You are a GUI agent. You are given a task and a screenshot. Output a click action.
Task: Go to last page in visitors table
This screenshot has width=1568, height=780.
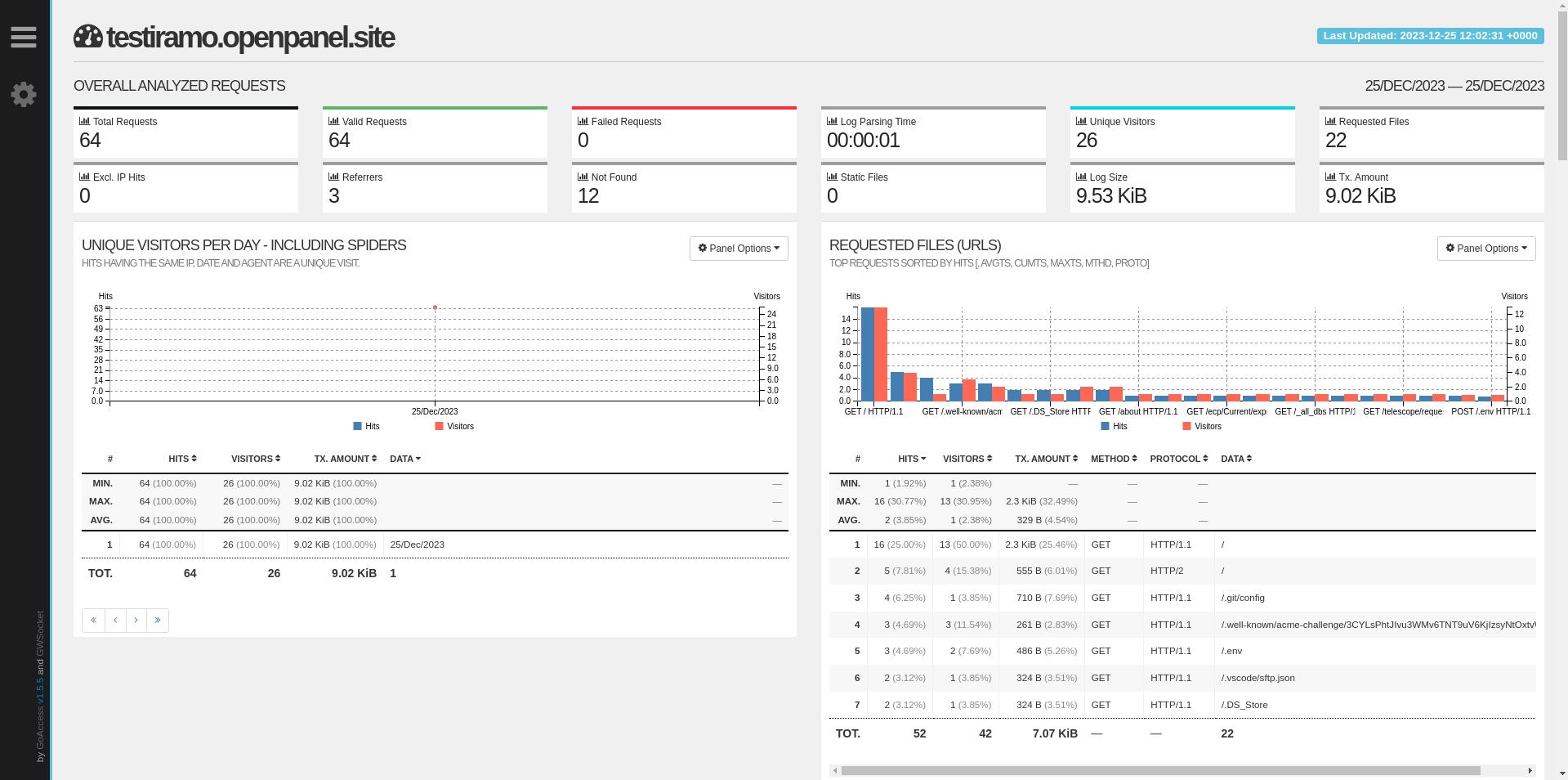158,621
